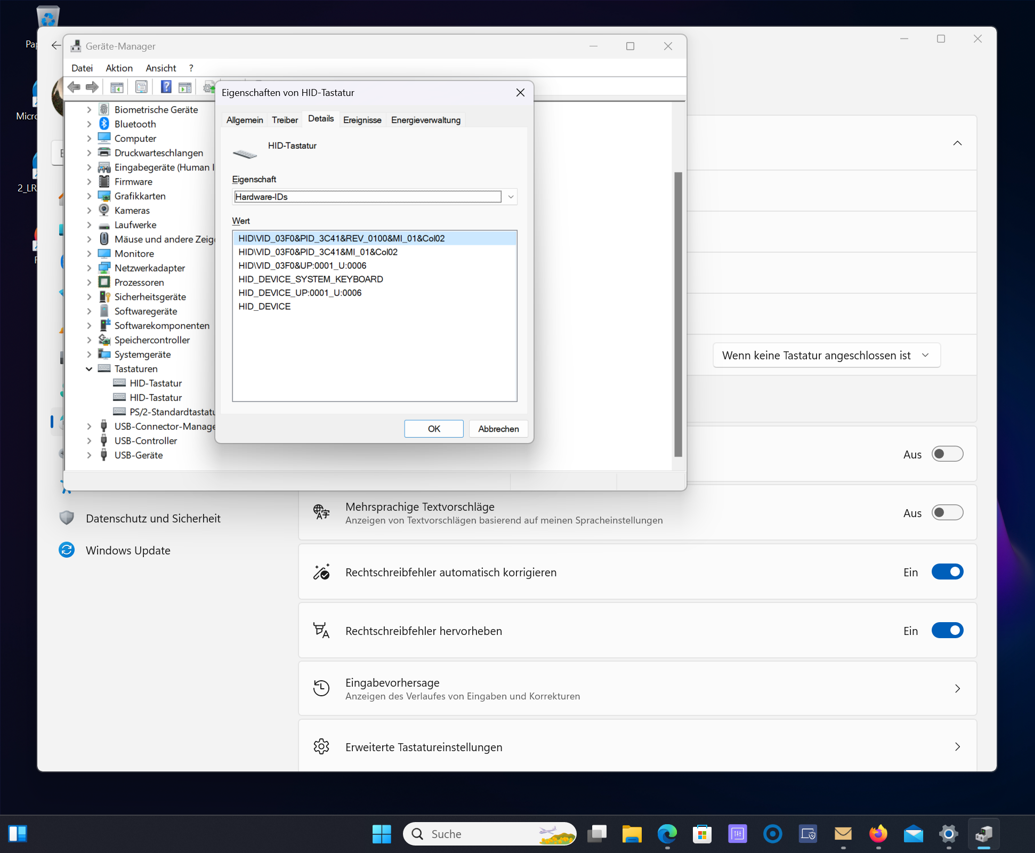1035x853 pixels.
Task: Open the Datei menu in Geräte-Manager
Action: [x=82, y=68]
